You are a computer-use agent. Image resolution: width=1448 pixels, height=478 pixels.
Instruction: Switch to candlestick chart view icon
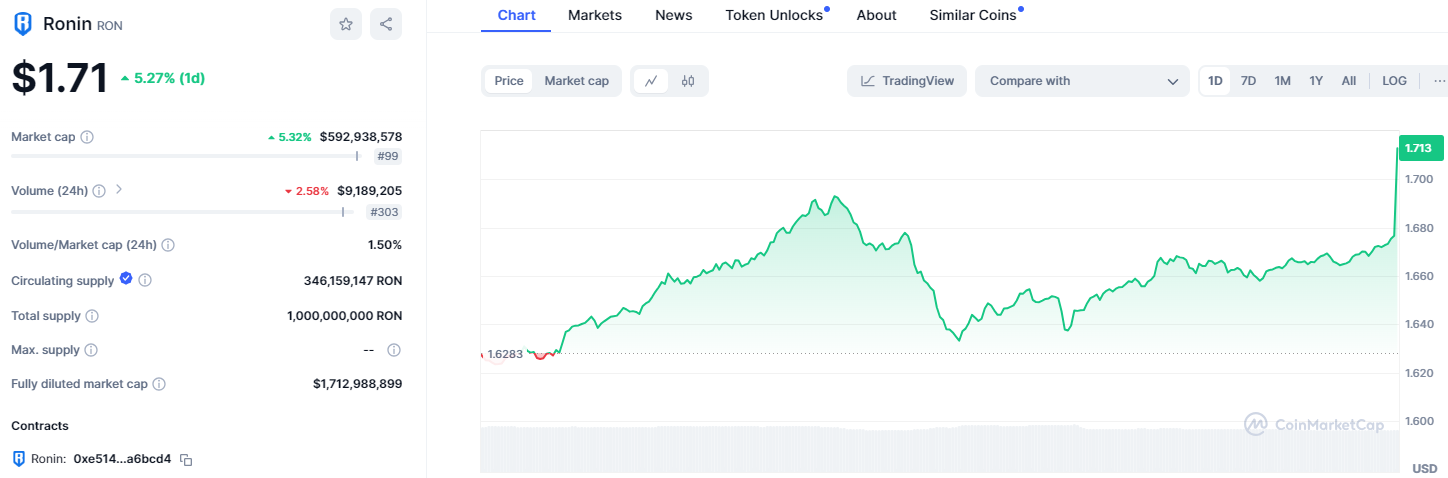(x=688, y=81)
